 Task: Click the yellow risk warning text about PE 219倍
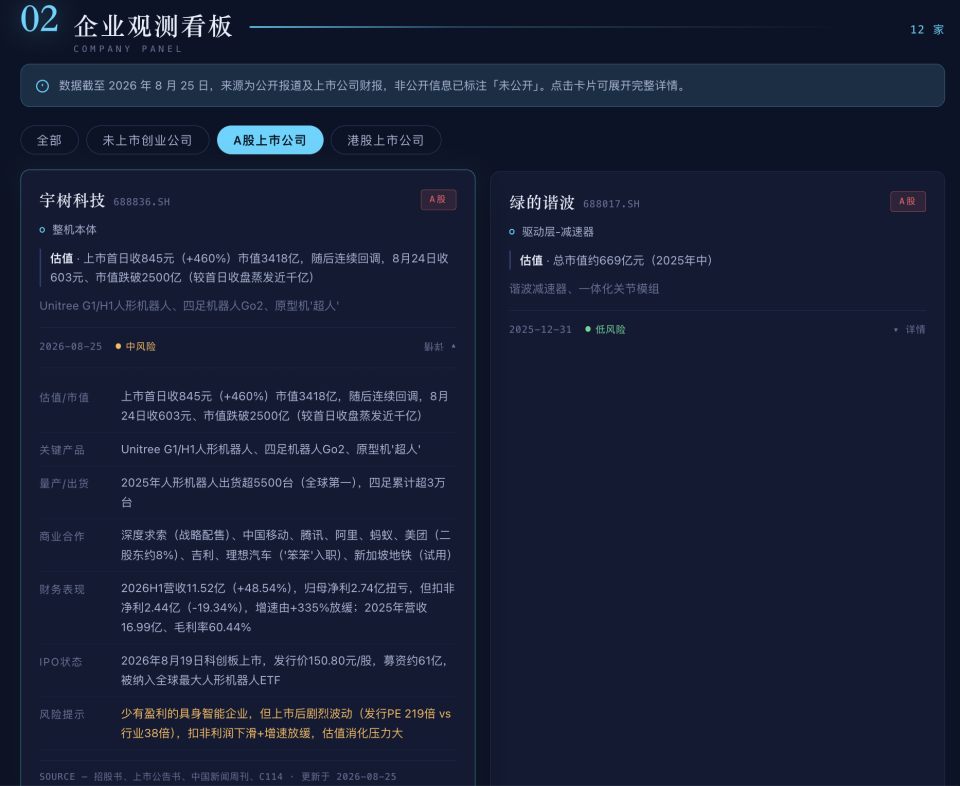pos(286,724)
